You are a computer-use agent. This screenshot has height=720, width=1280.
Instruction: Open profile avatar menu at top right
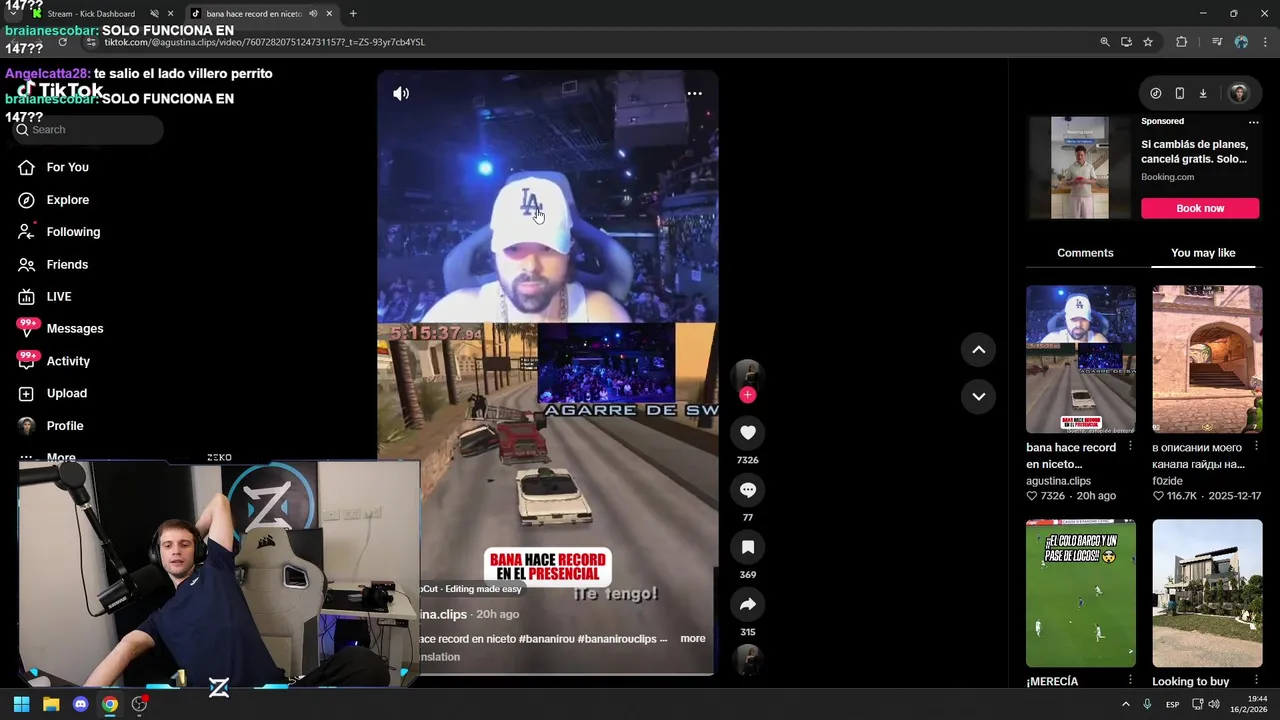click(x=1239, y=93)
